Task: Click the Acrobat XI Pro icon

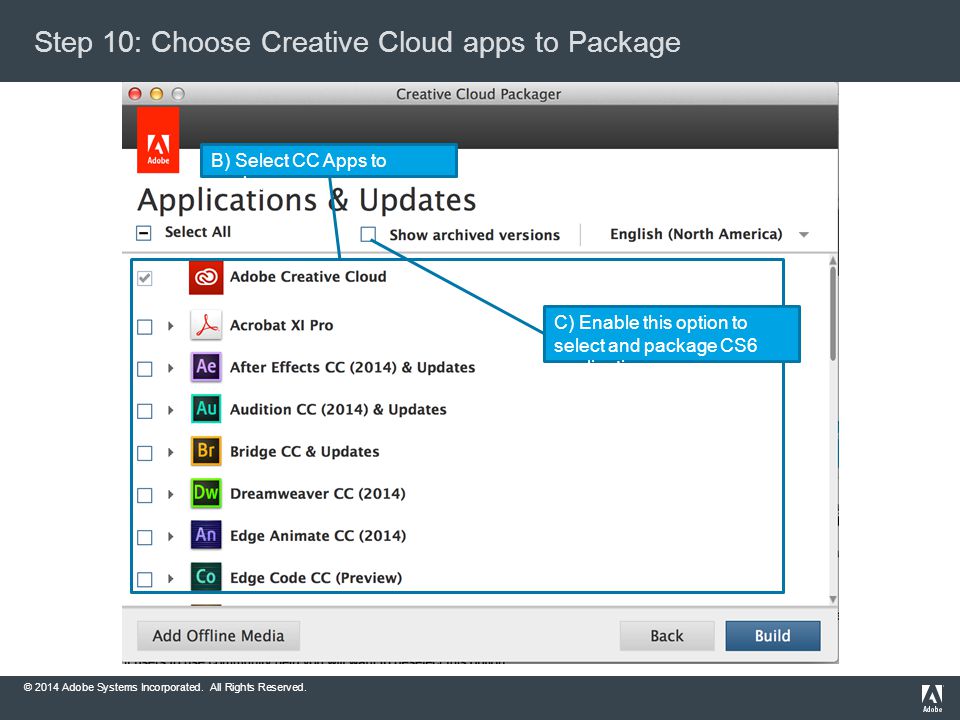Action: pos(206,325)
